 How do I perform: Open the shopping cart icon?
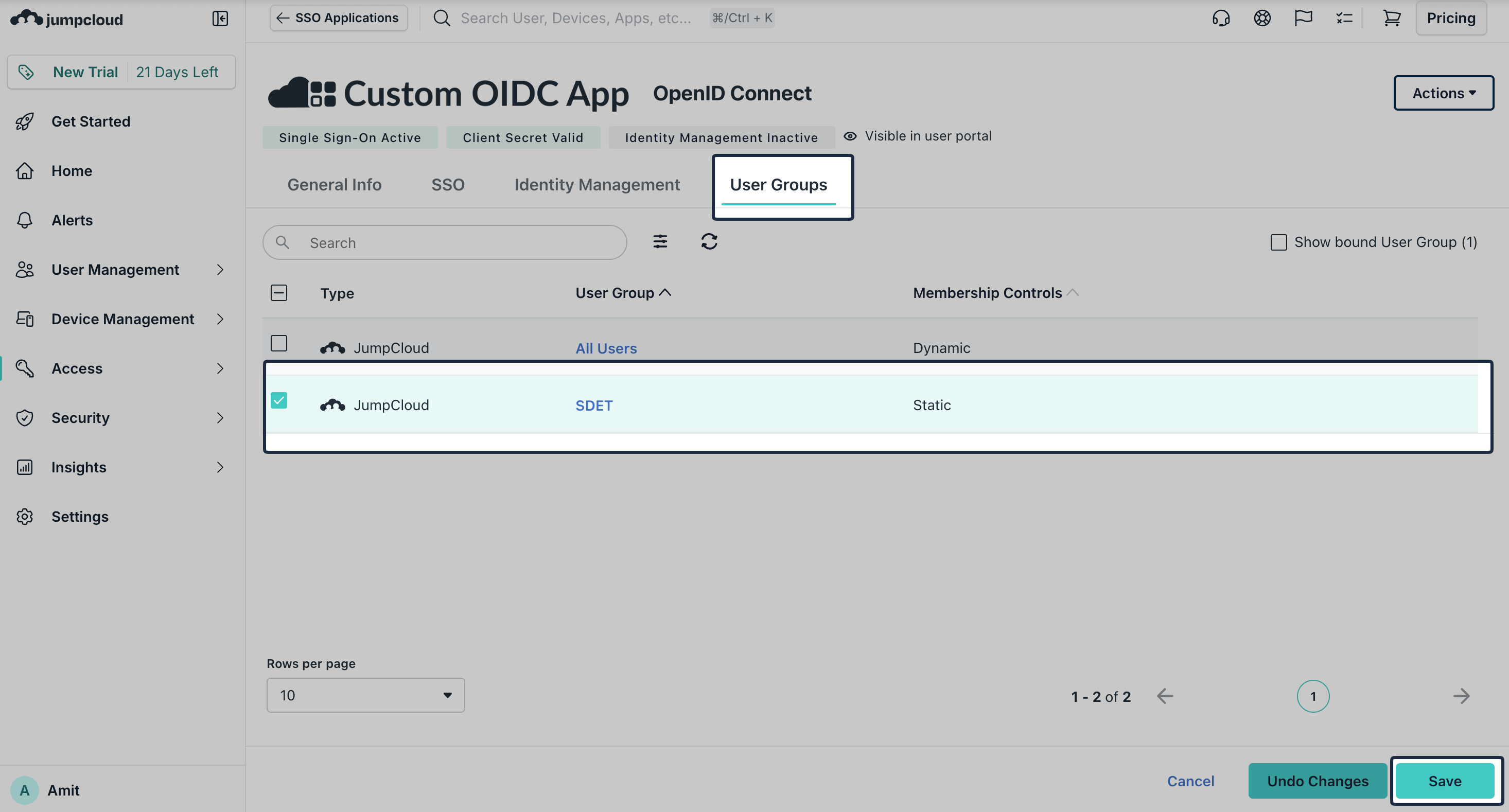click(1392, 18)
